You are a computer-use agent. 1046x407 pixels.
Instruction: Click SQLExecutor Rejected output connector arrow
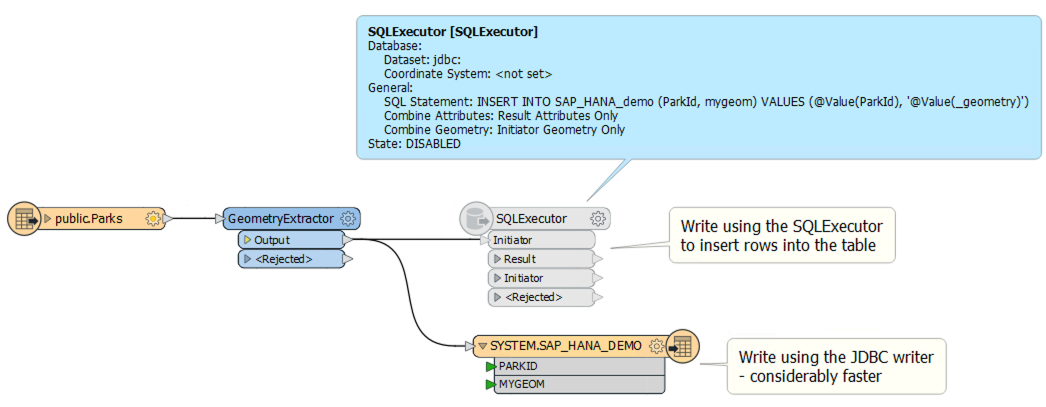coord(598,297)
